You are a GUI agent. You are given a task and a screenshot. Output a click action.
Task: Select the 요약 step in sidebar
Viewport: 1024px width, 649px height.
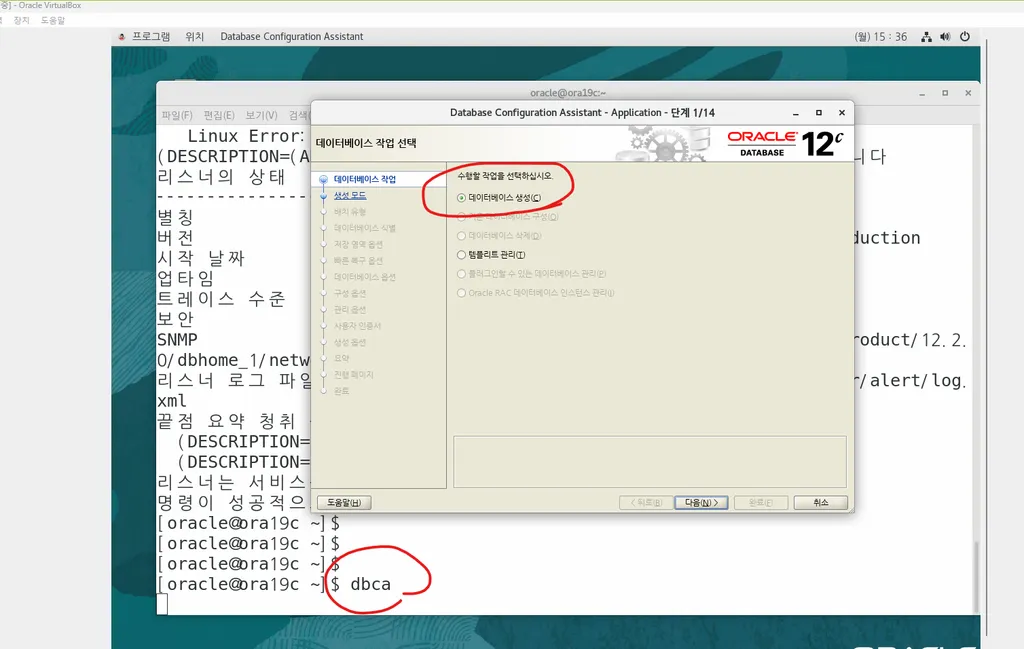(x=342, y=358)
